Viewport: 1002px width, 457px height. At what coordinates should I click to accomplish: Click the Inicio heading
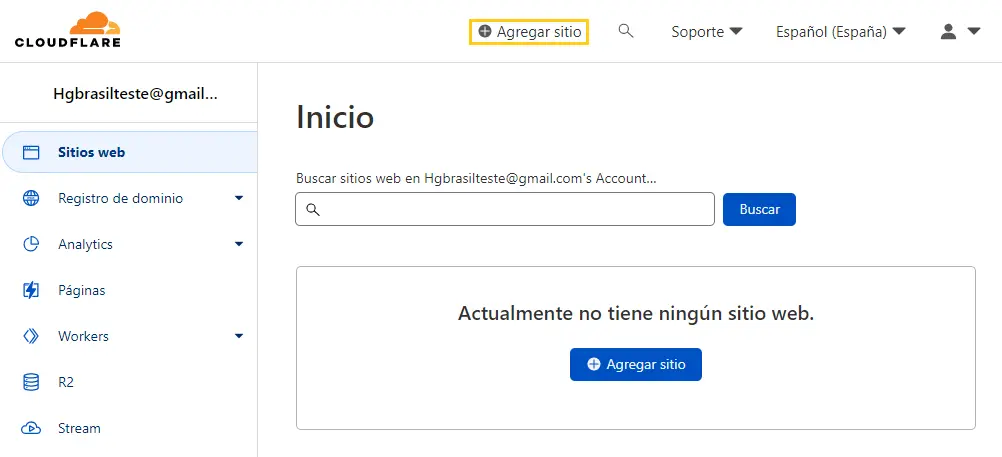click(335, 118)
